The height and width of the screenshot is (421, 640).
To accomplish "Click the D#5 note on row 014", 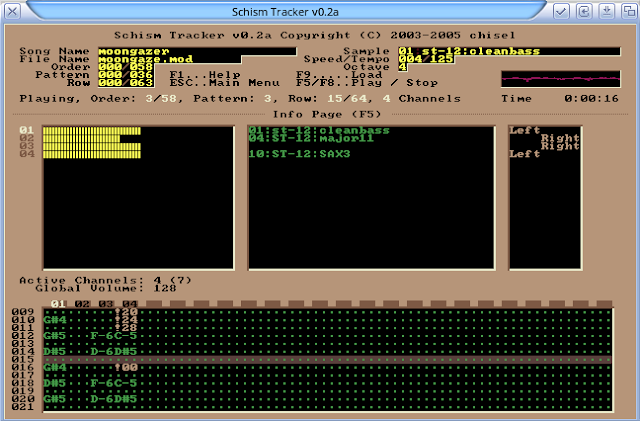I will [55, 352].
